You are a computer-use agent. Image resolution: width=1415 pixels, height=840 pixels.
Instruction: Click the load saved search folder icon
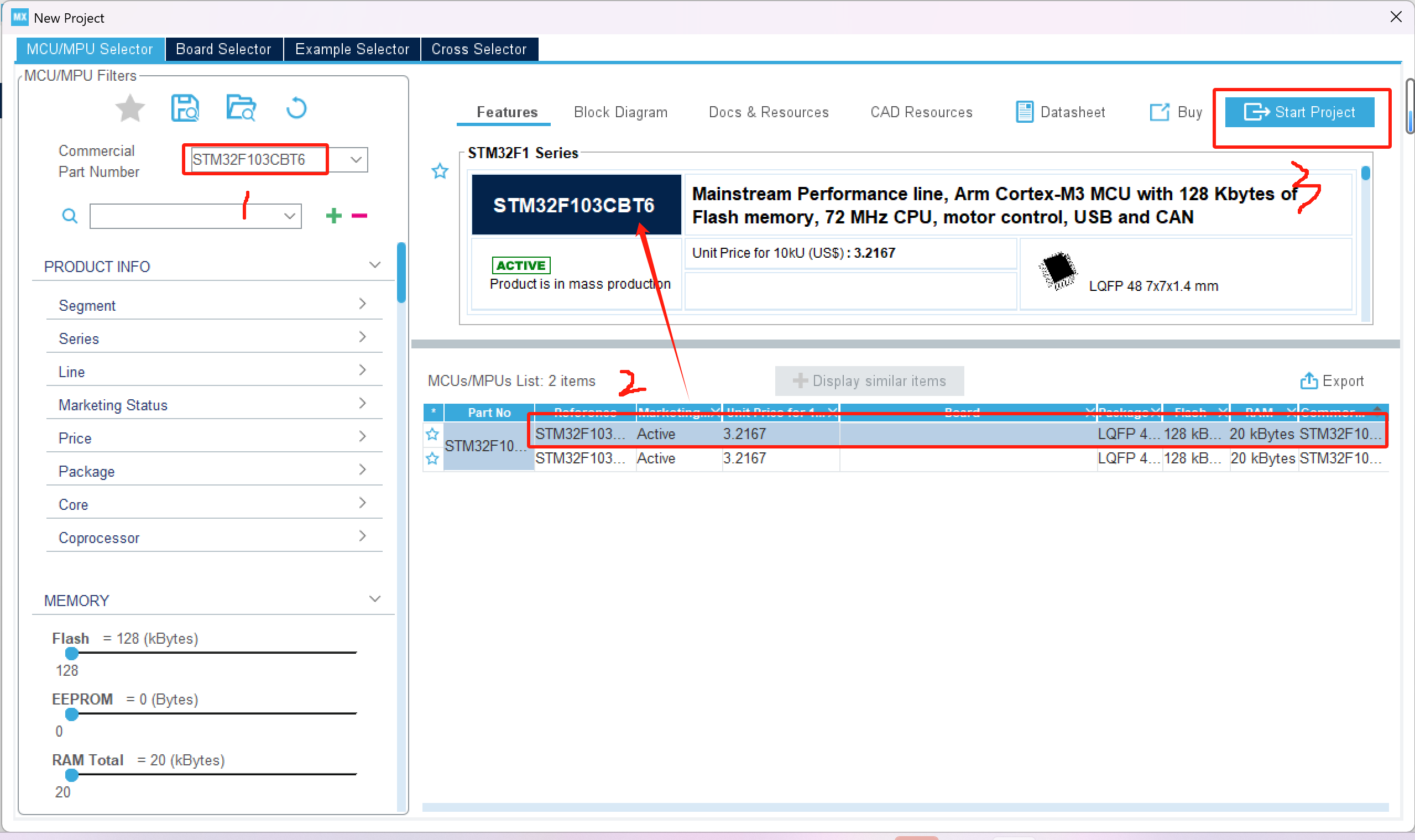[x=241, y=107]
